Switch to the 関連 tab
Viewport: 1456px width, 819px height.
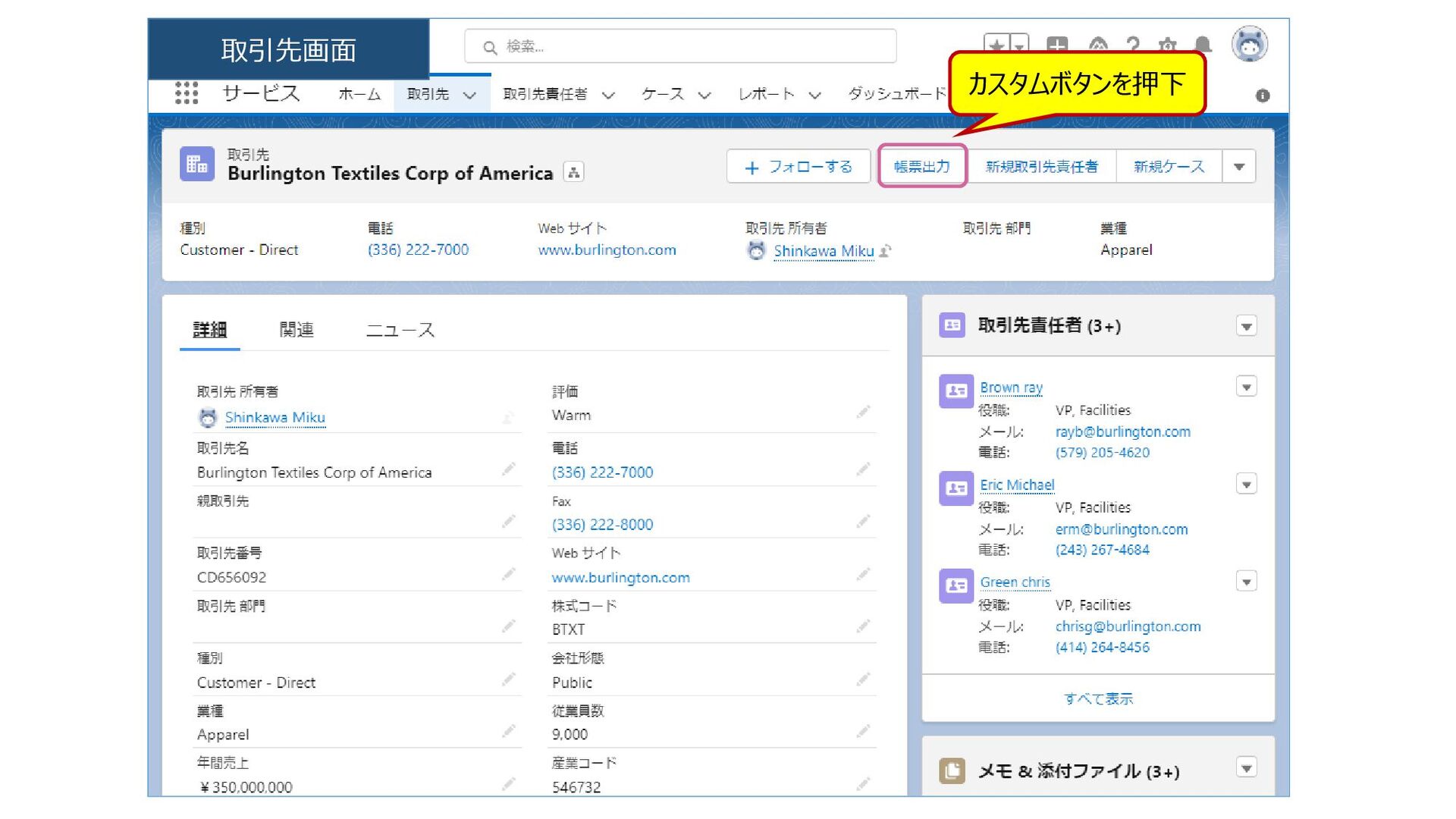[x=297, y=330]
